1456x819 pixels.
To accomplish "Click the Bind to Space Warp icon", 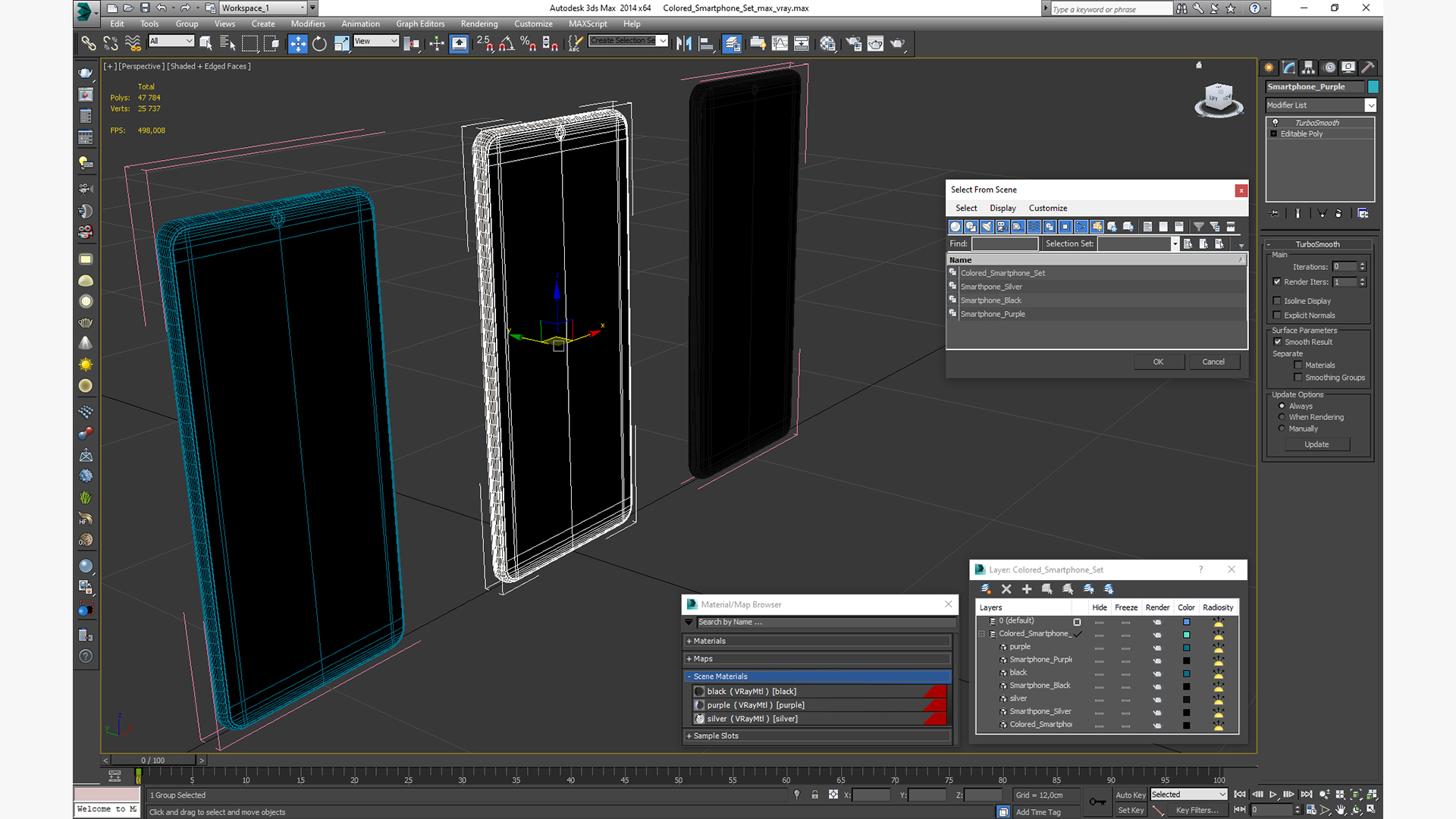I will [x=133, y=43].
